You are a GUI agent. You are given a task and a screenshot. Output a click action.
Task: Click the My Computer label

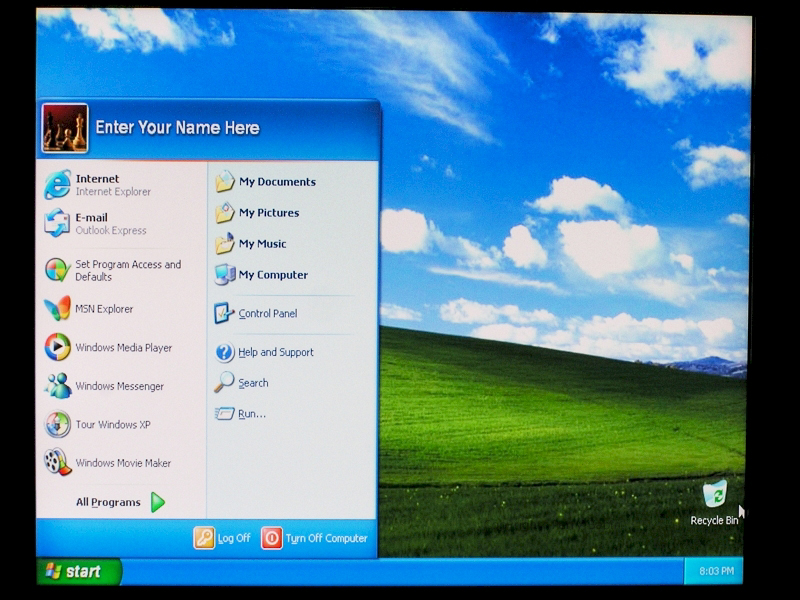[x=273, y=275]
